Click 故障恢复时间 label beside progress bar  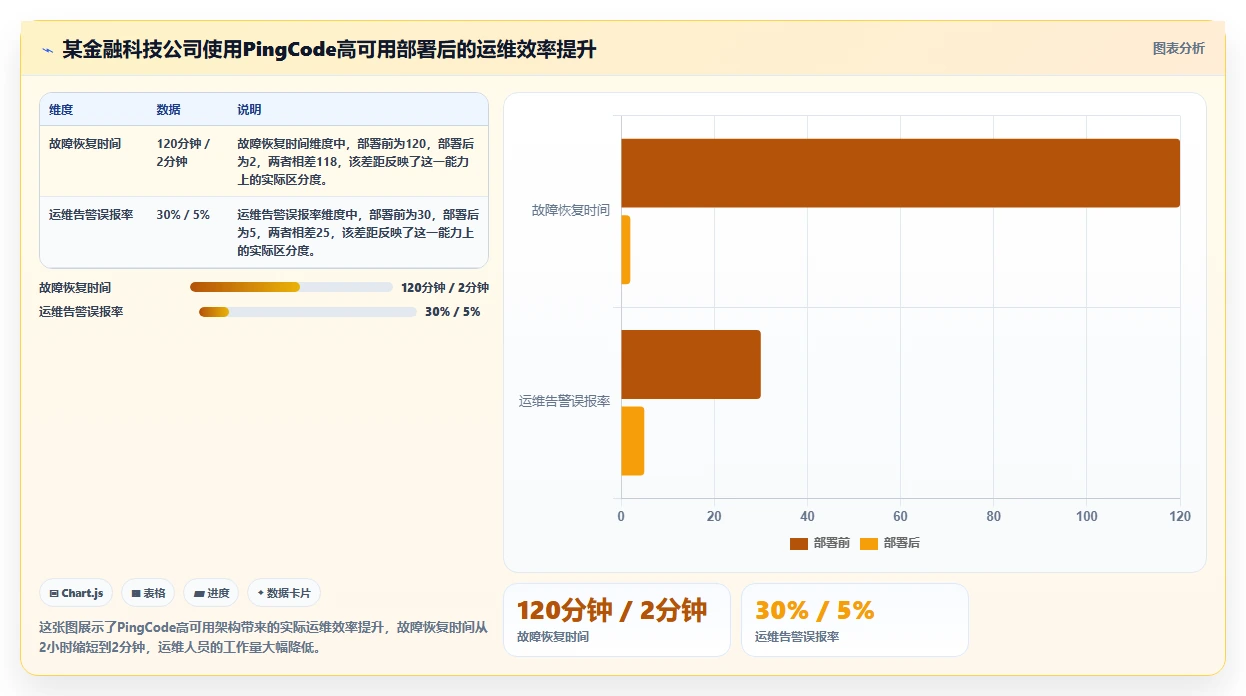pyautogui.click(x=75, y=288)
